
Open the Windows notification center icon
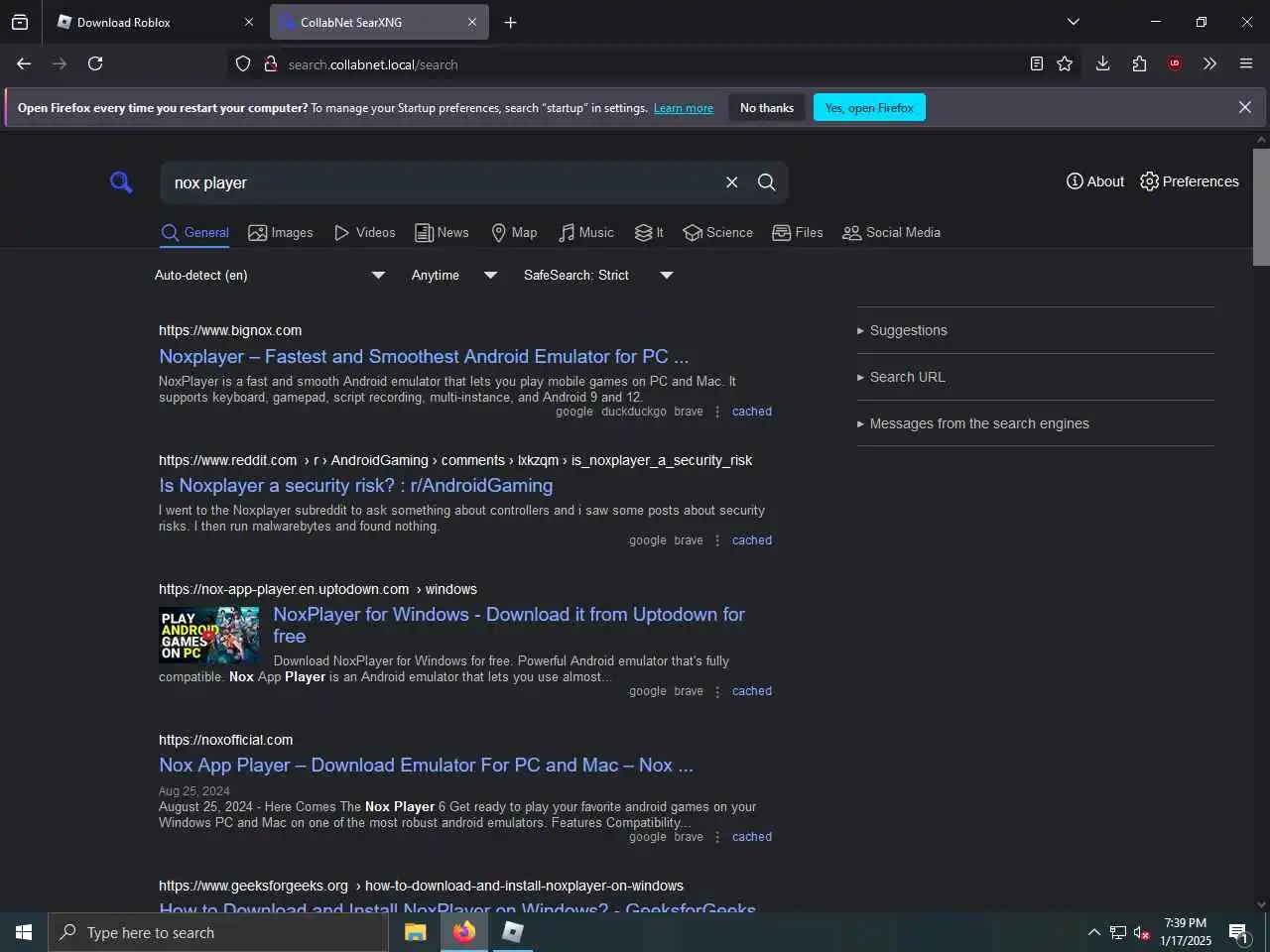(1239, 932)
